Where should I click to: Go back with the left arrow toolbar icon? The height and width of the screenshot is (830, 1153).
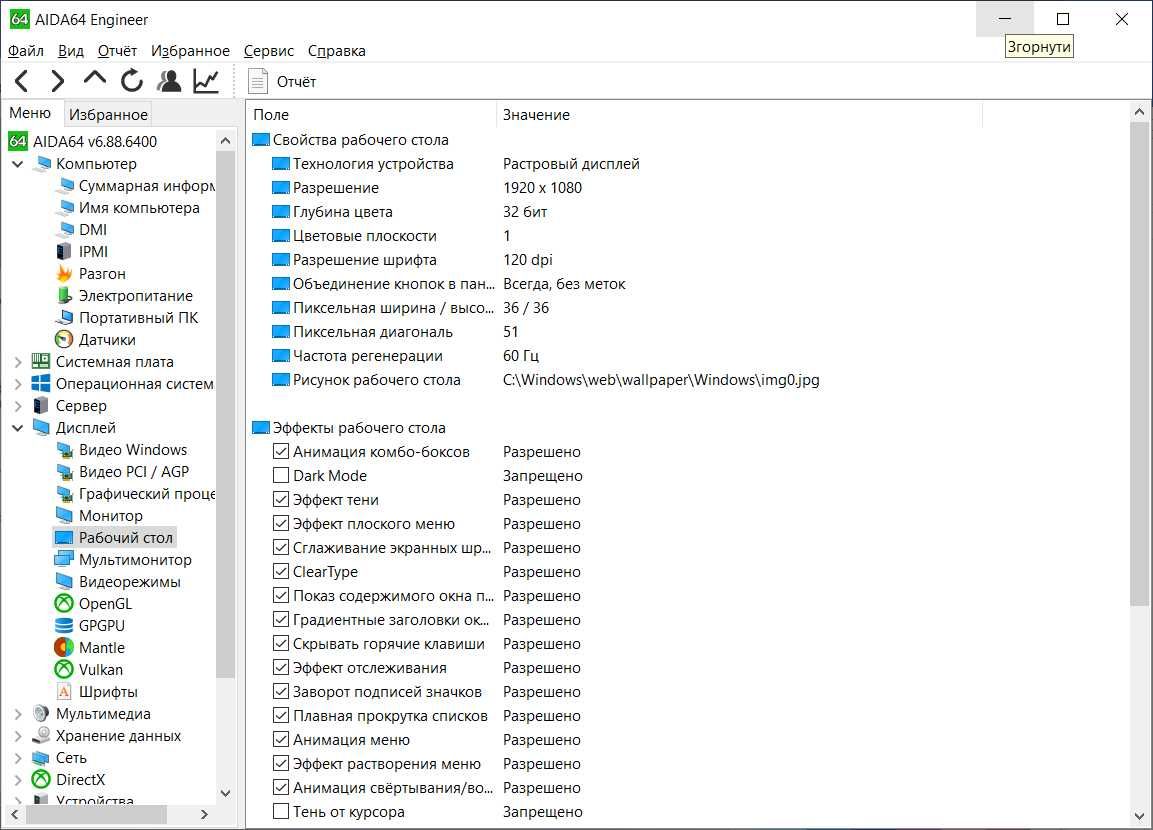click(x=21, y=81)
